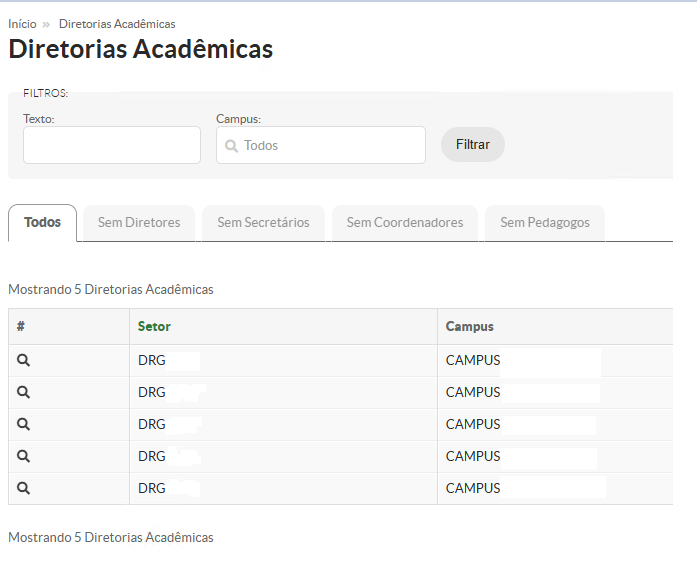Go to the Sem Pedagogos tab
Viewport: 697px width, 563px height.
coord(545,223)
